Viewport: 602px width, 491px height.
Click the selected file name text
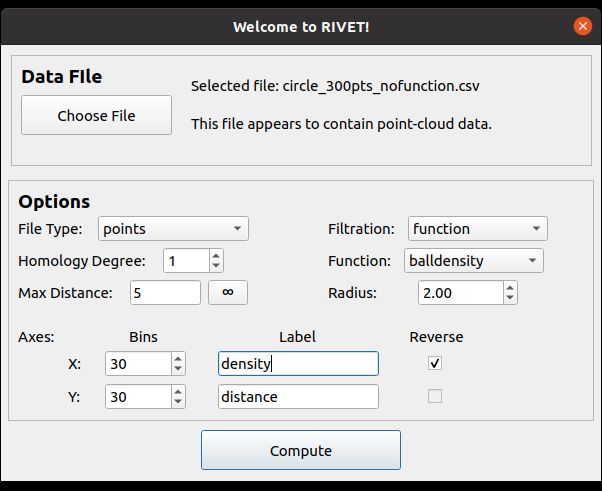coord(335,86)
